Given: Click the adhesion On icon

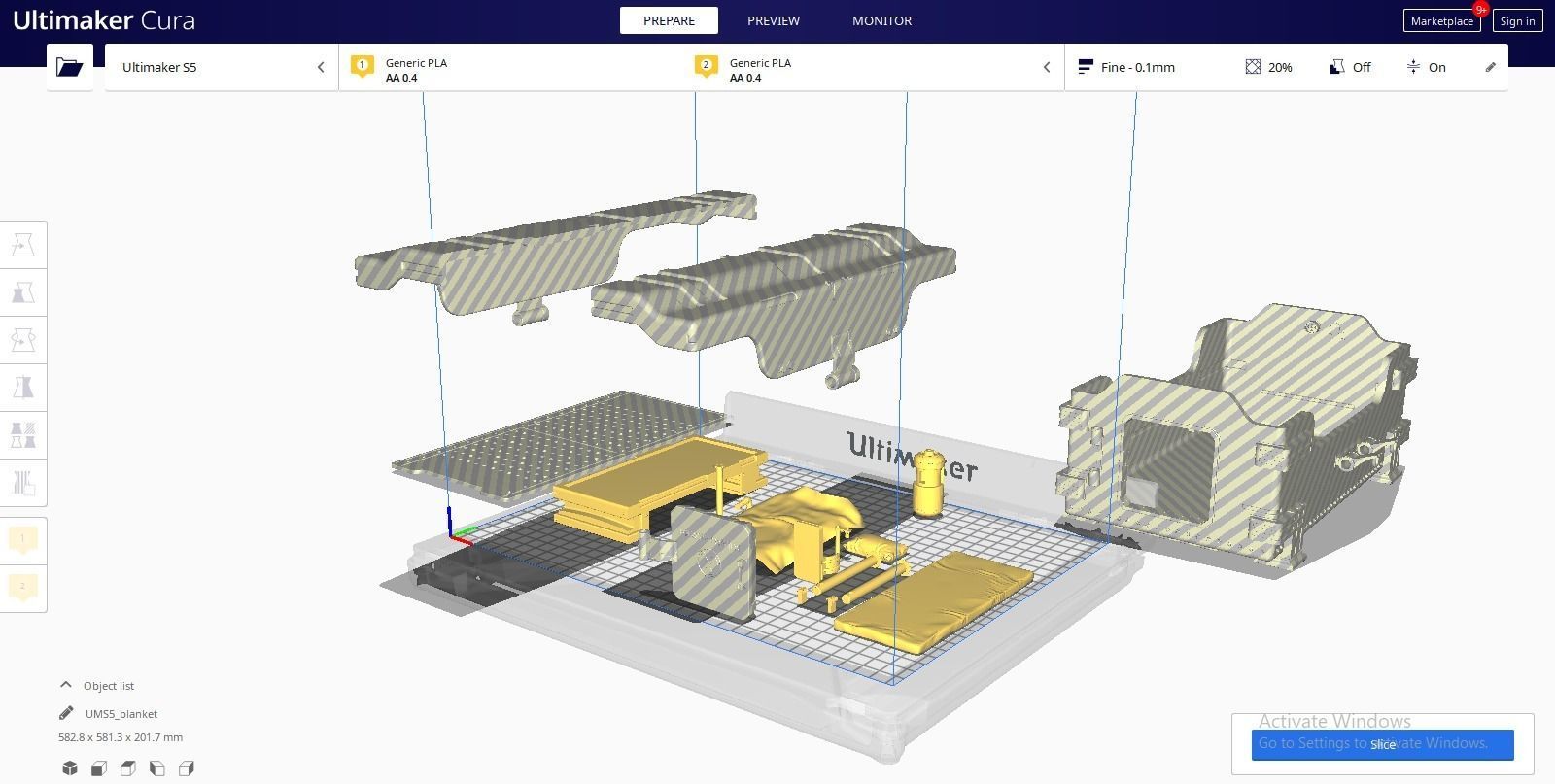Looking at the screenshot, I should pyautogui.click(x=1413, y=67).
